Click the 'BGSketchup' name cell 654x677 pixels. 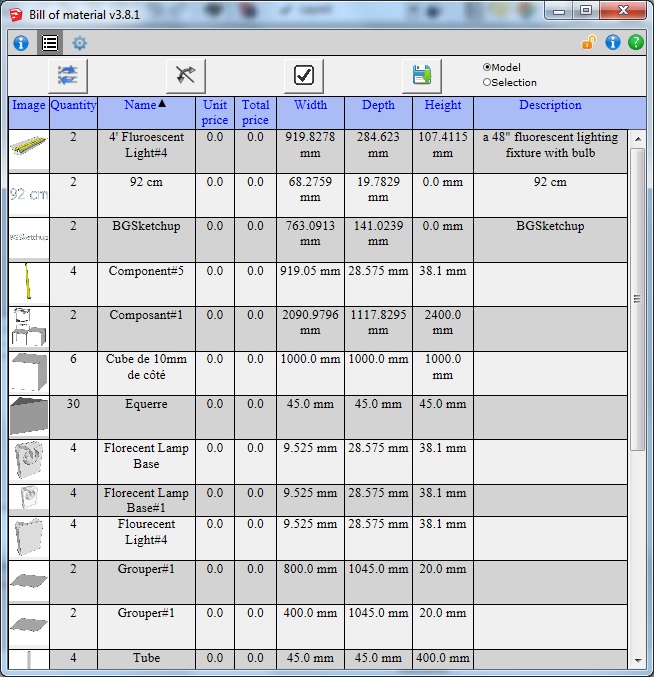point(146,240)
